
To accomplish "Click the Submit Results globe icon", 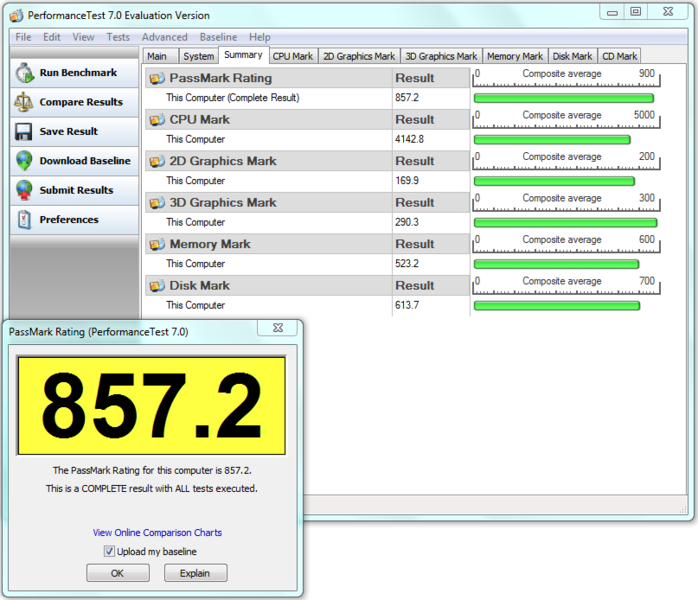I will 24,190.
